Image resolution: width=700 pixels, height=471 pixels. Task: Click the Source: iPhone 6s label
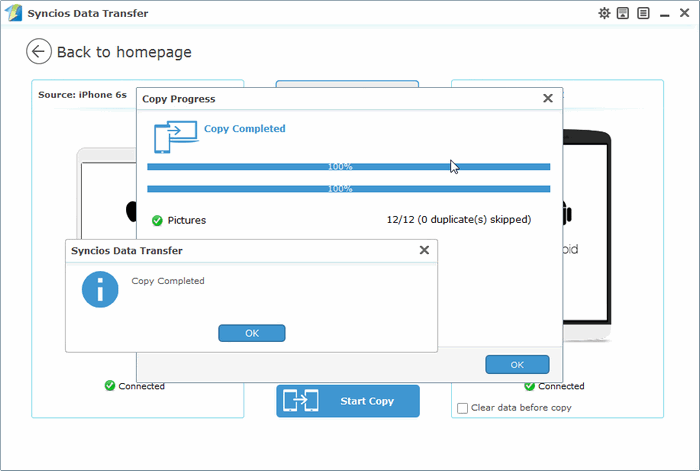pos(82,95)
